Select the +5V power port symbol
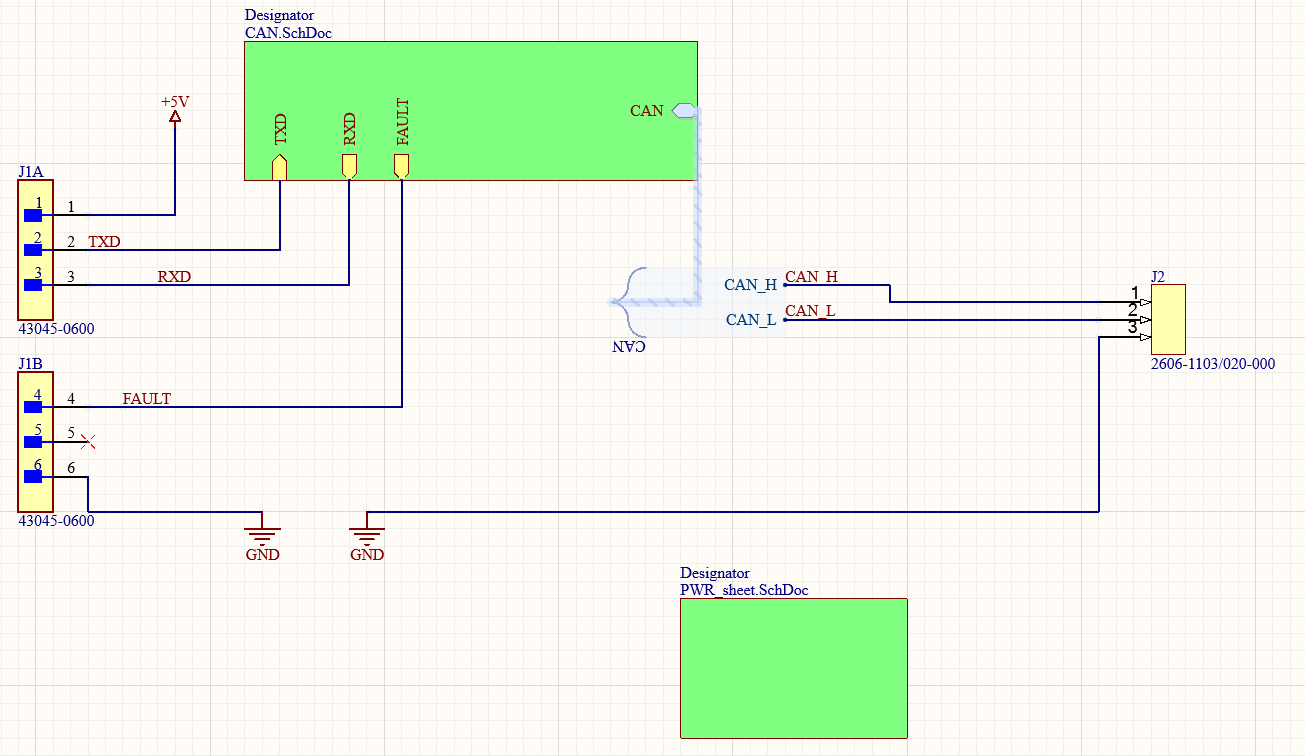 pos(175,116)
